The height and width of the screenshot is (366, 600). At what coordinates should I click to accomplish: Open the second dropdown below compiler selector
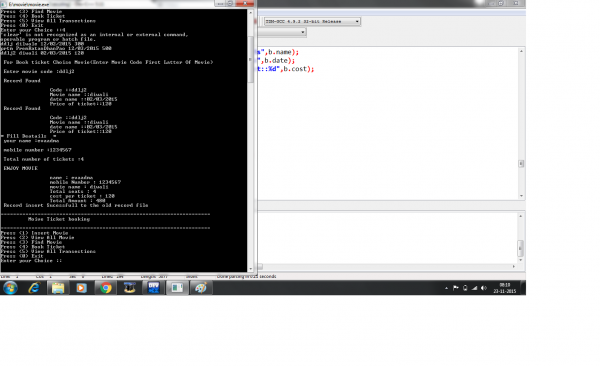click(282, 32)
